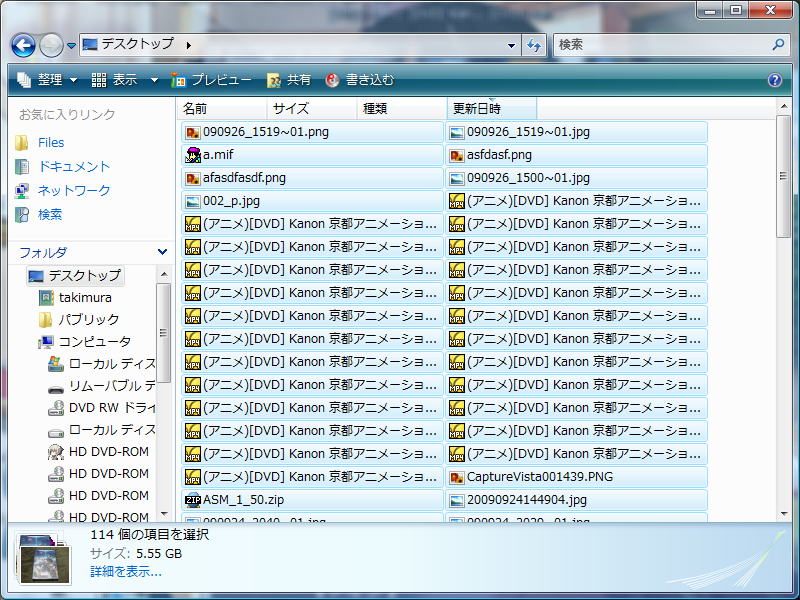This screenshot has height=600, width=800.
Task: Expand the breadcrumb arrow after デスクトップ
Action: click(189, 45)
